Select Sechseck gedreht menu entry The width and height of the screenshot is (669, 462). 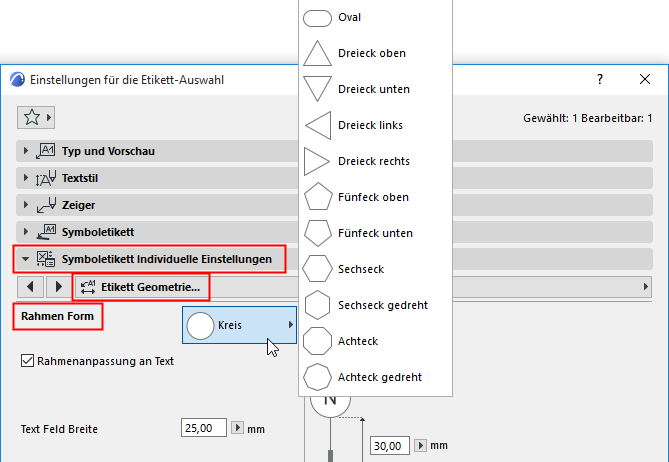coord(383,305)
